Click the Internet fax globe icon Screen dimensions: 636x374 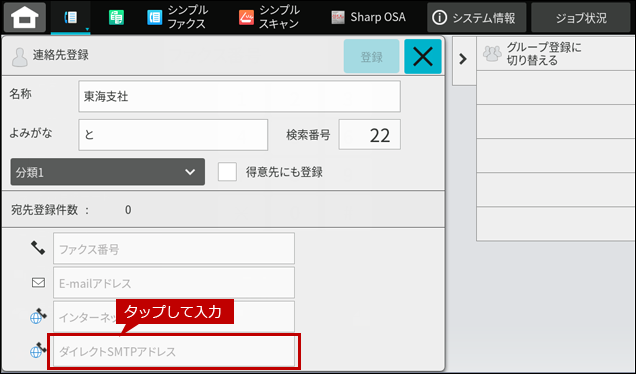(38, 316)
